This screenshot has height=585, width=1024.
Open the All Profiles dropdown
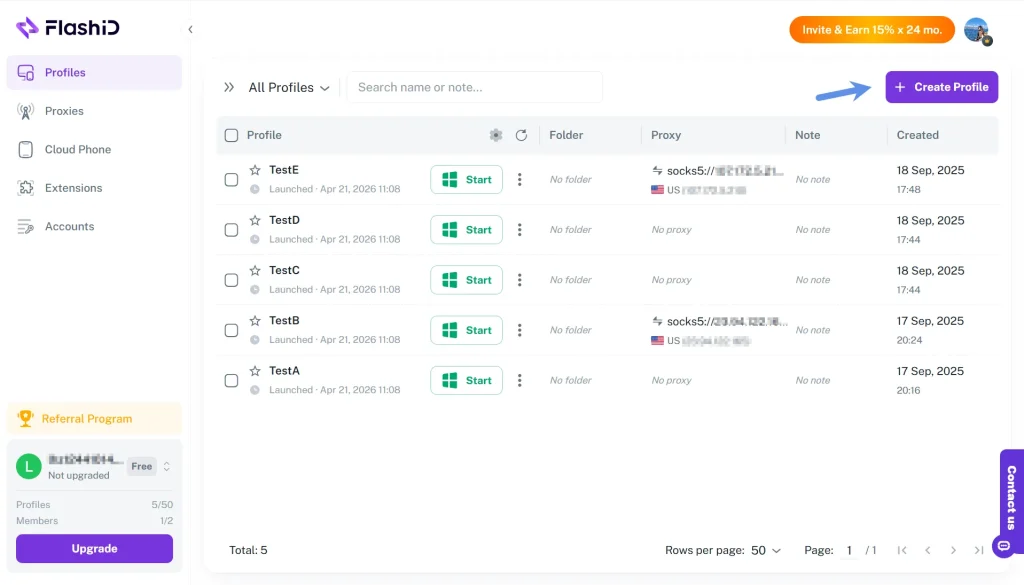(x=289, y=87)
